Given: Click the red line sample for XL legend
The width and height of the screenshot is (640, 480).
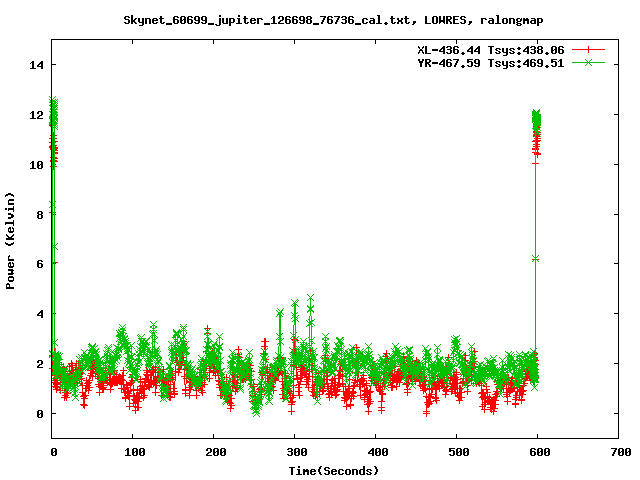Looking at the screenshot, I should 588,50.
